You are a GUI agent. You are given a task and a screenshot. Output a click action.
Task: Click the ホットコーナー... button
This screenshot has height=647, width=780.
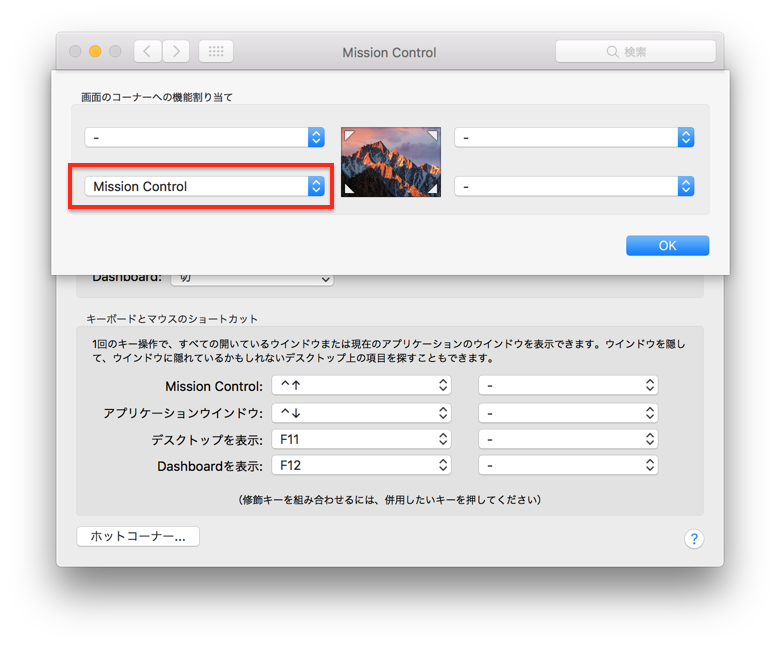pos(138,537)
